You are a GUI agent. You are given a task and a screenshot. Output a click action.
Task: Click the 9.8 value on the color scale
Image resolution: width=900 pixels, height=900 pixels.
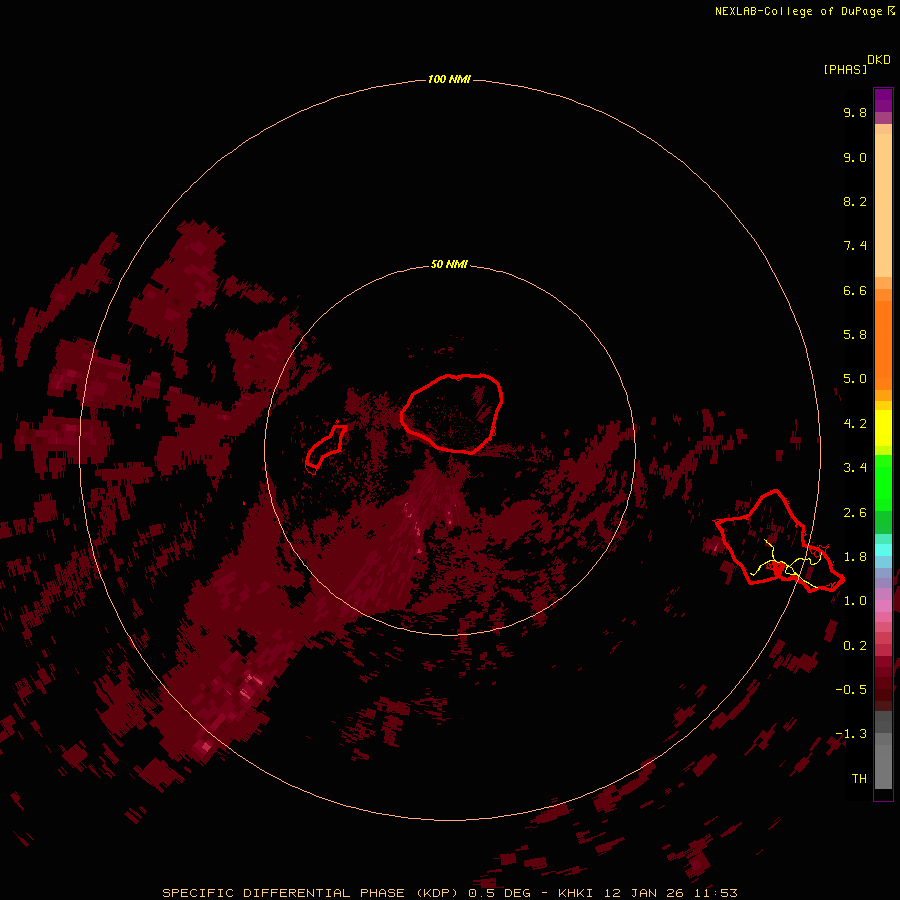coord(855,112)
